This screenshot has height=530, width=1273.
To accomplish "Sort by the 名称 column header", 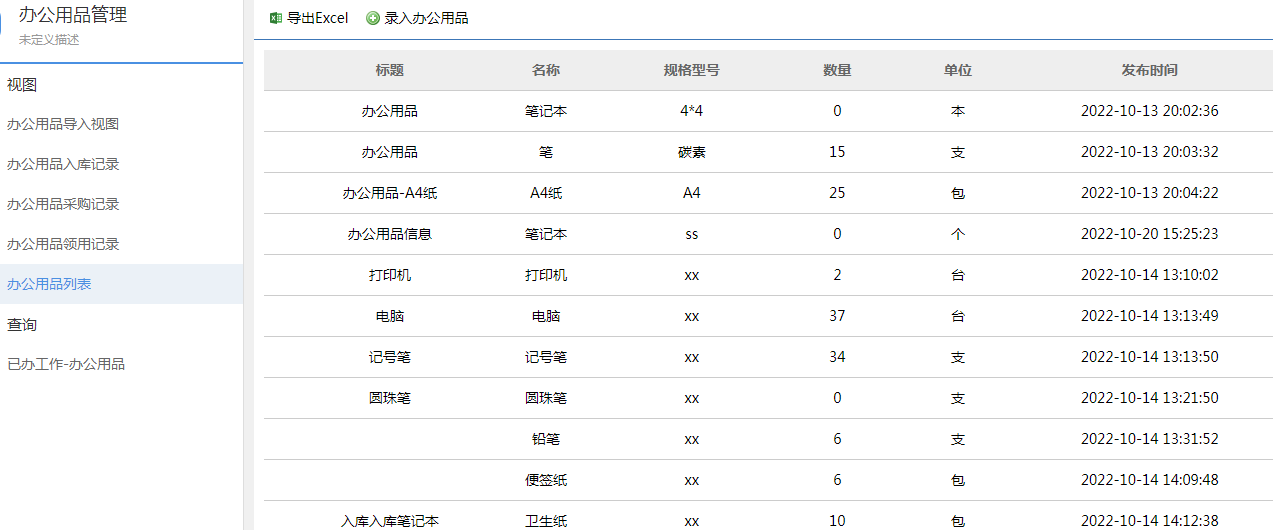I will (x=546, y=70).
